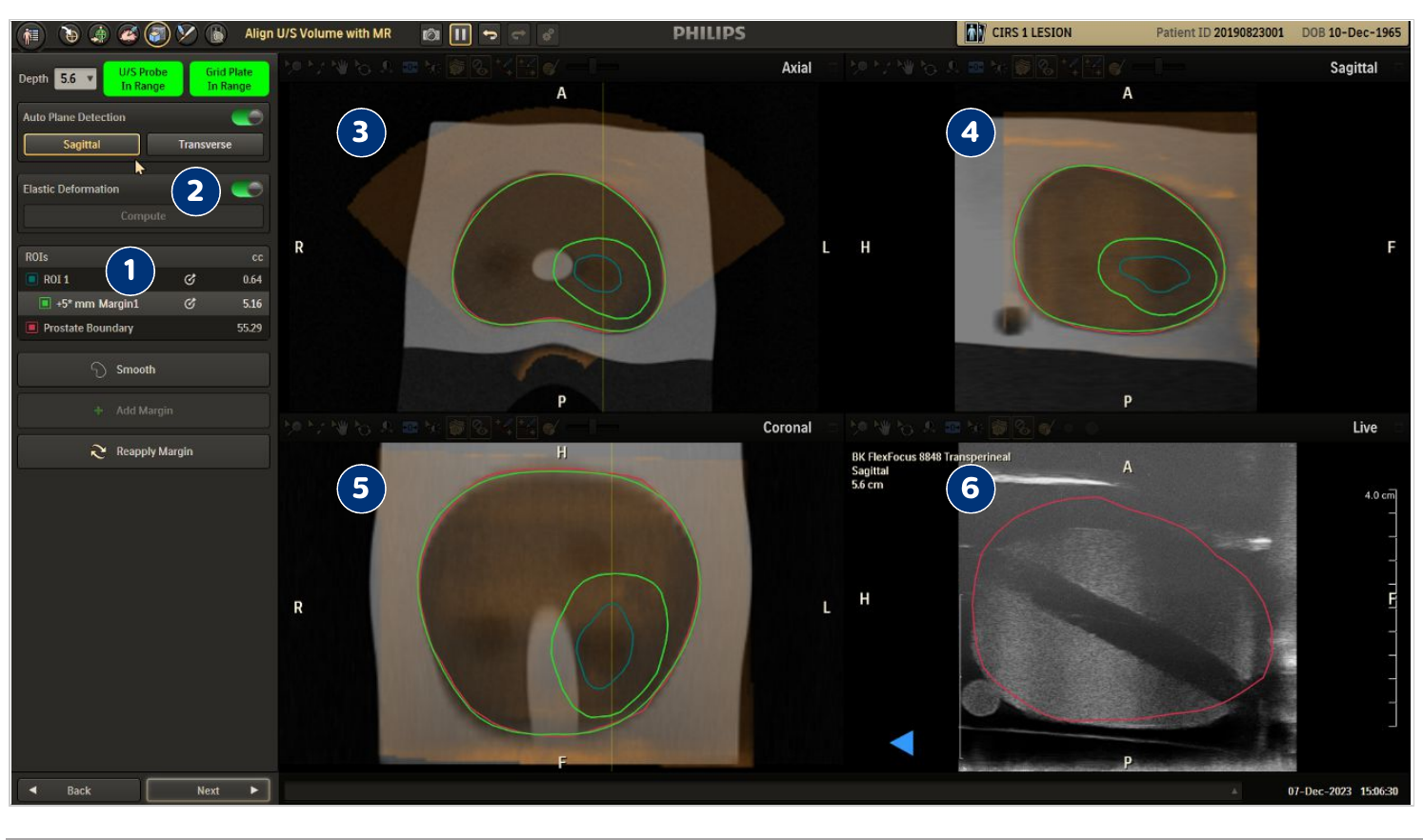The height and width of the screenshot is (840, 1423).
Task: Toggle the Auto Plane Detection switch
Action: click(x=248, y=117)
